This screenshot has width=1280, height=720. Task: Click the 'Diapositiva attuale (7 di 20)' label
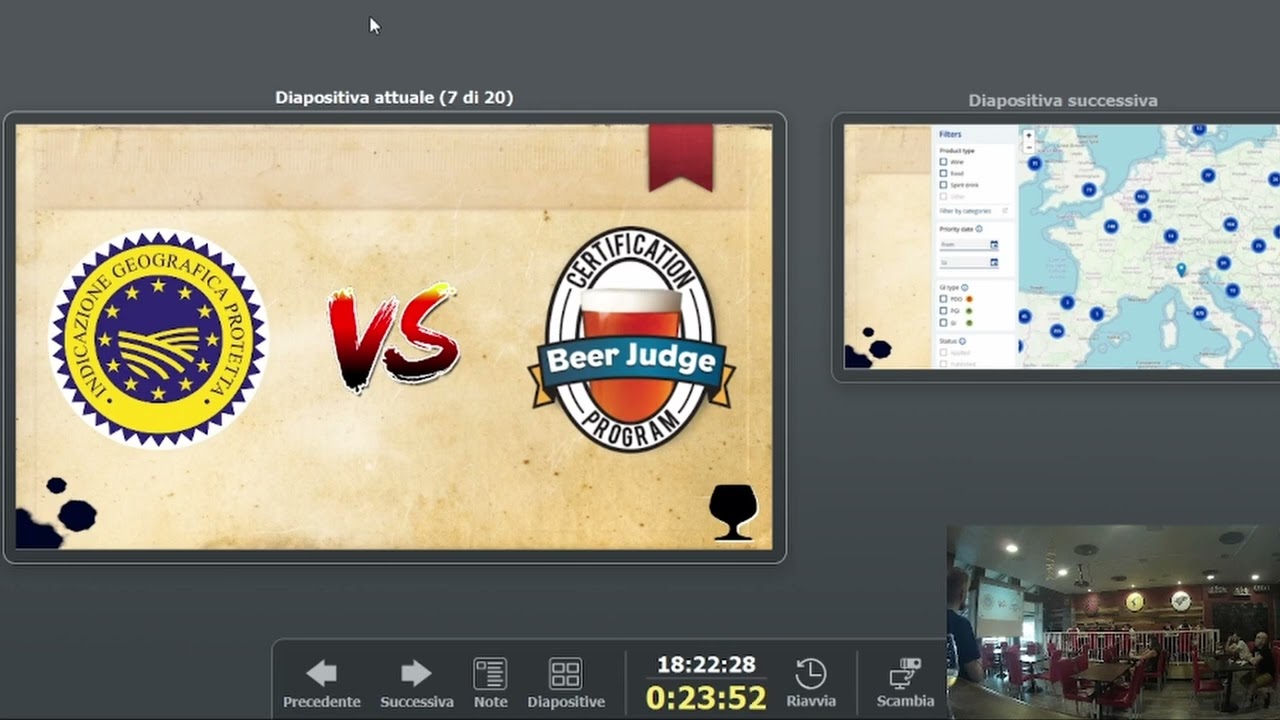click(x=394, y=97)
